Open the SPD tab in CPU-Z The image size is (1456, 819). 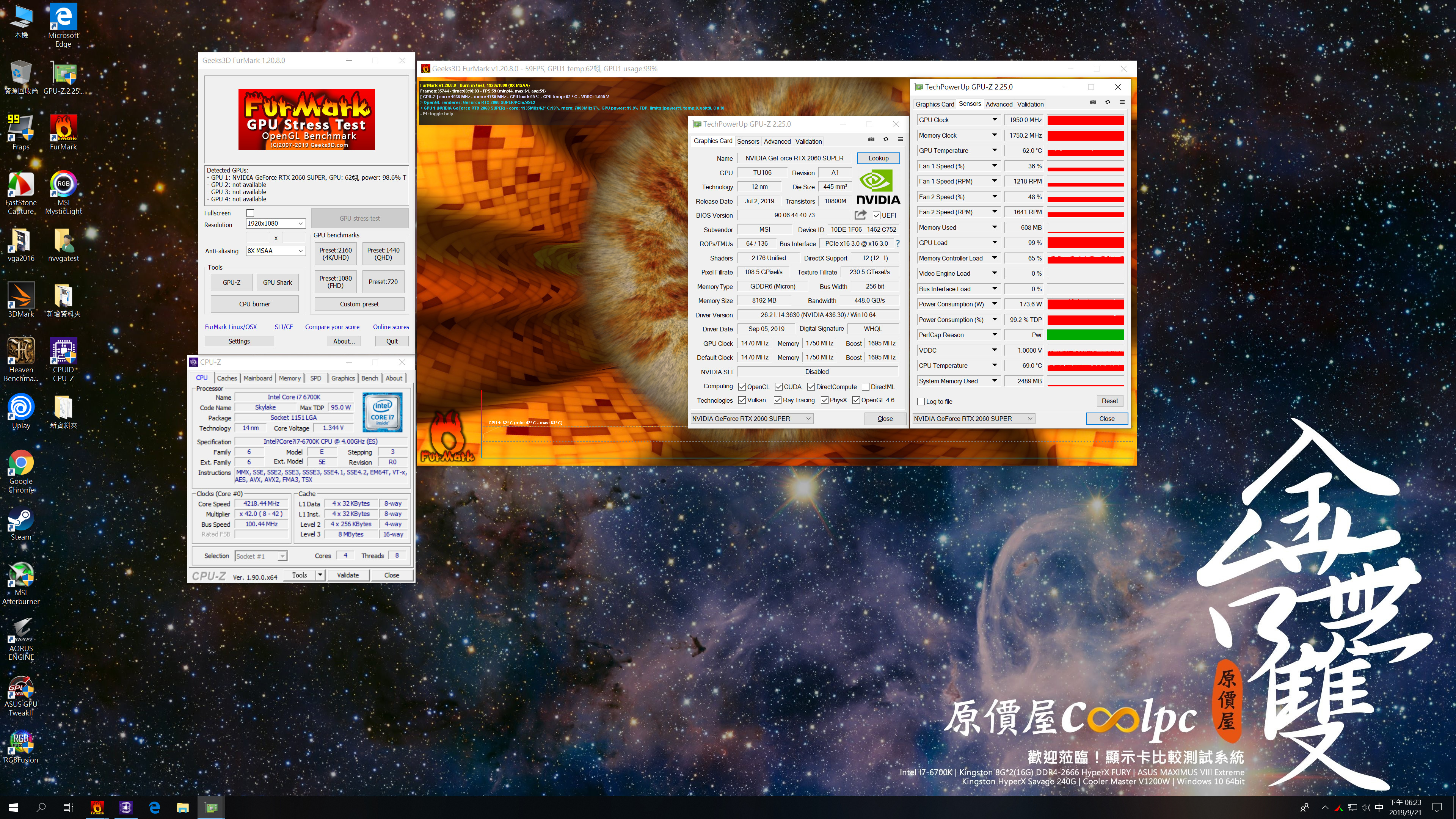click(x=315, y=378)
